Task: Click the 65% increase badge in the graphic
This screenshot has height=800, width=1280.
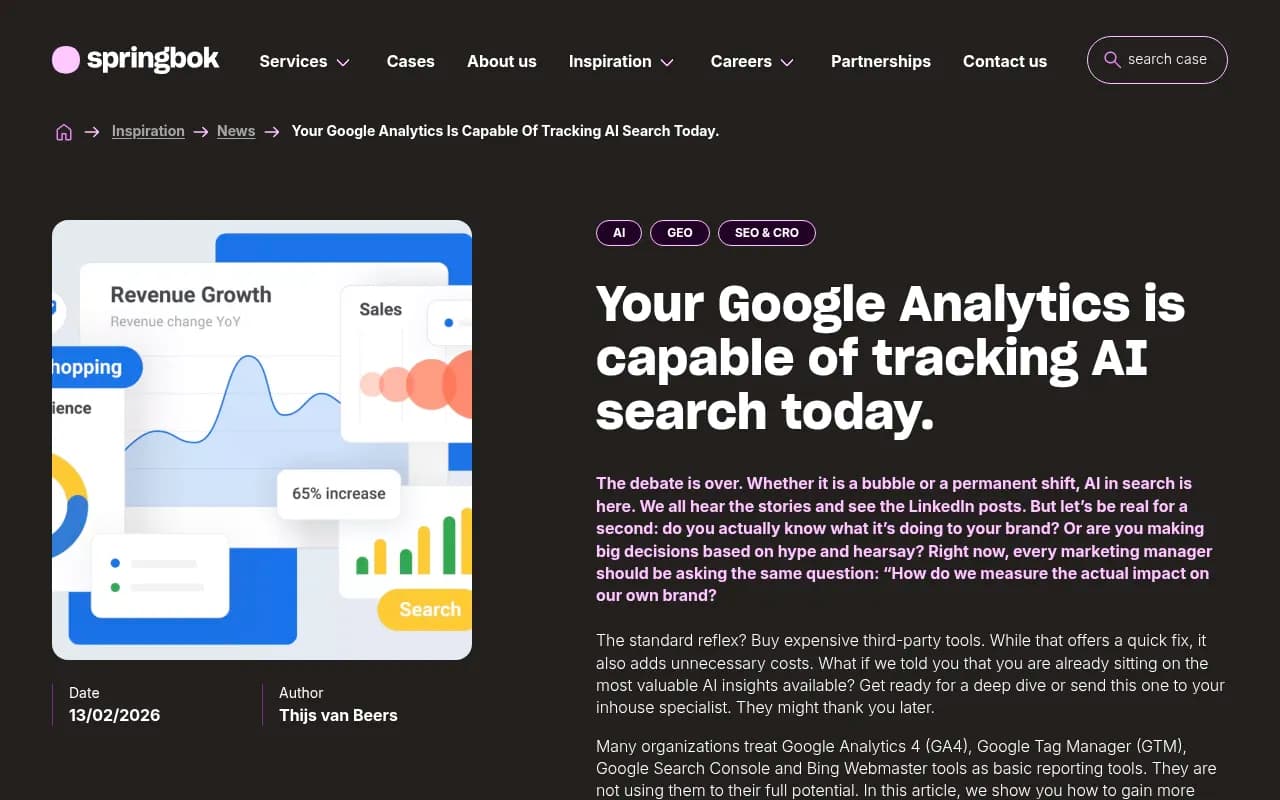Action: coord(338,493)
